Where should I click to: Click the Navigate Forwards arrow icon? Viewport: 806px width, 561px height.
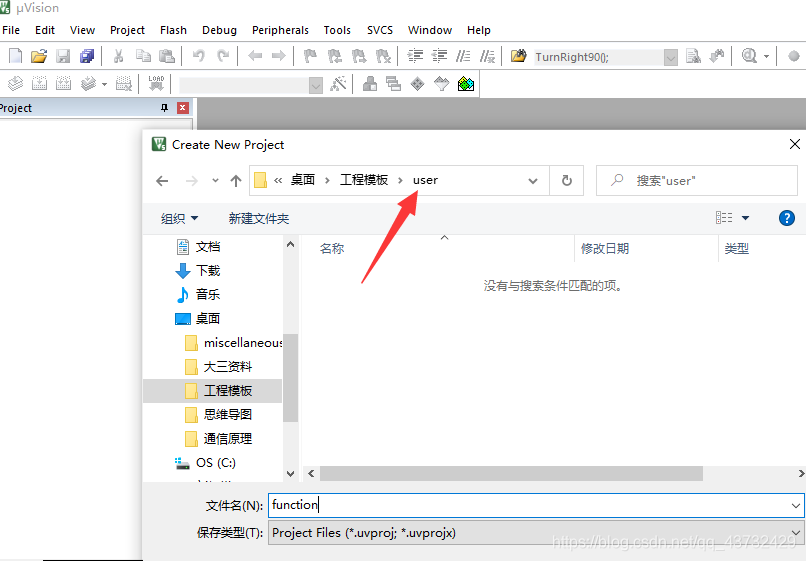(279, 56)
